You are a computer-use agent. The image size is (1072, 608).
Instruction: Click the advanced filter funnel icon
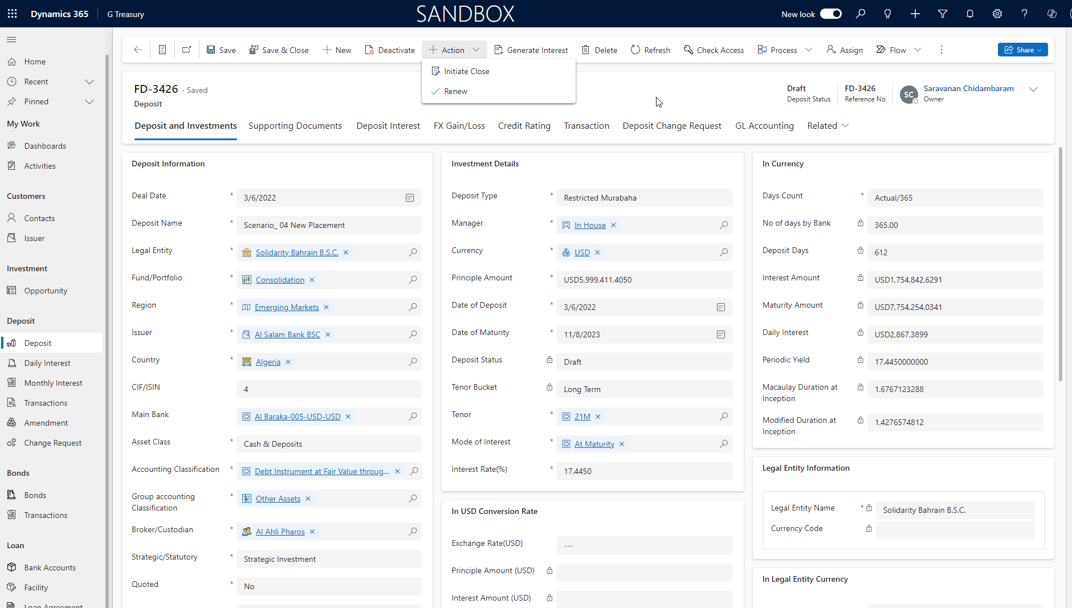pos(942,14)
